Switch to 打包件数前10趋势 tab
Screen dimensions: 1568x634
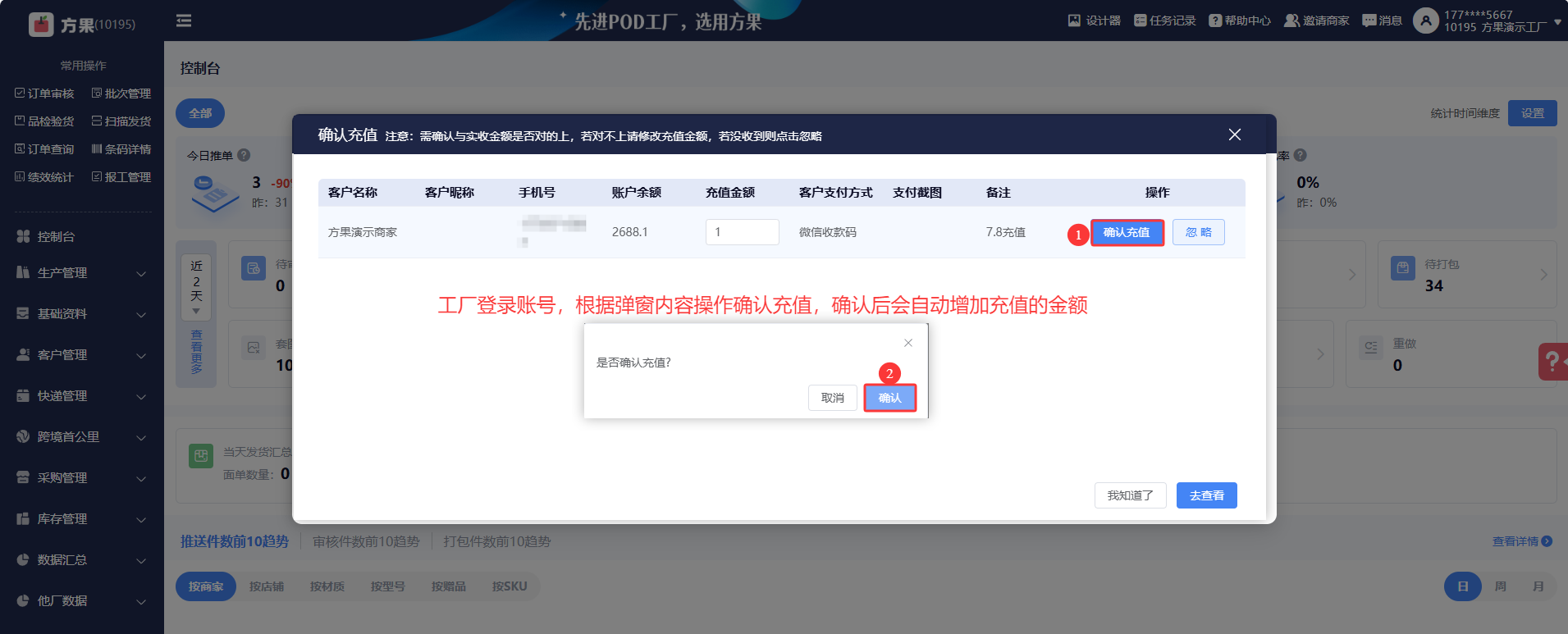point(497,541)
